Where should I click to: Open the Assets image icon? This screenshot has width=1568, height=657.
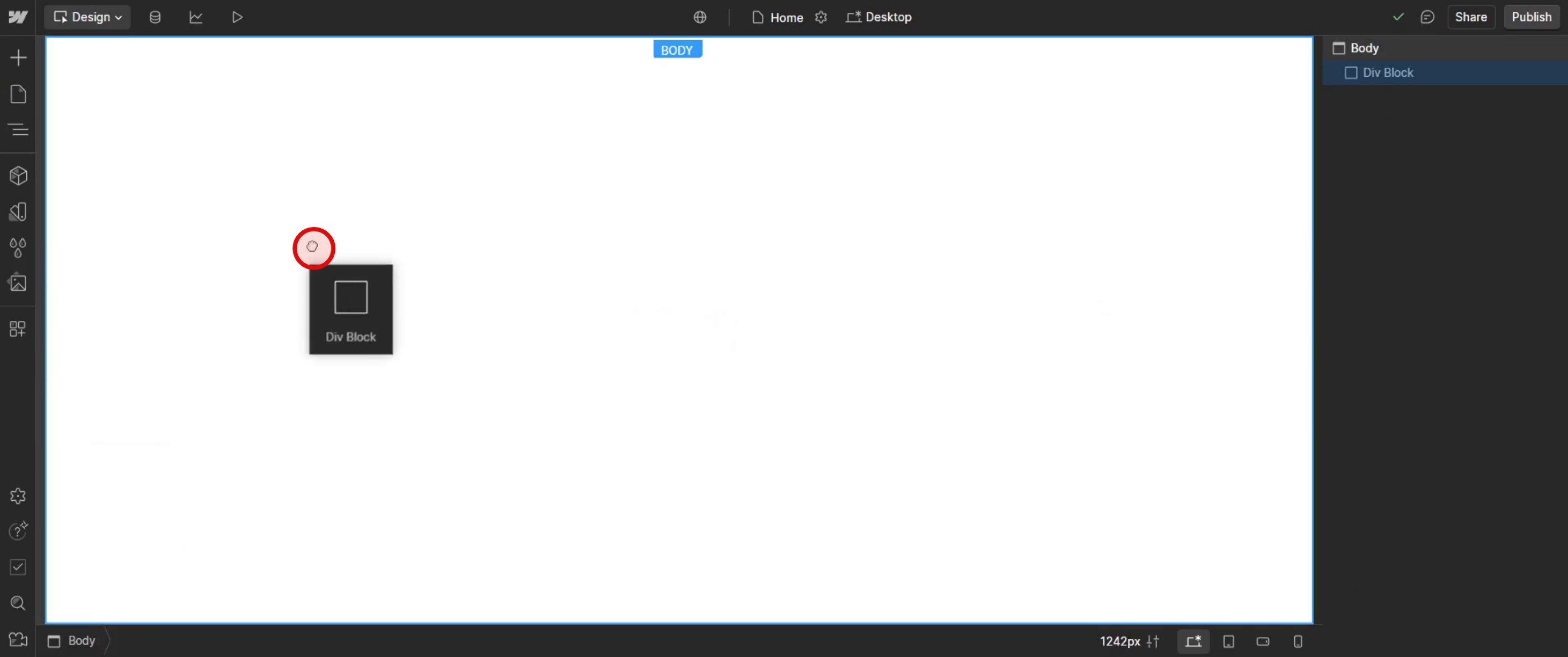point(18,283)
